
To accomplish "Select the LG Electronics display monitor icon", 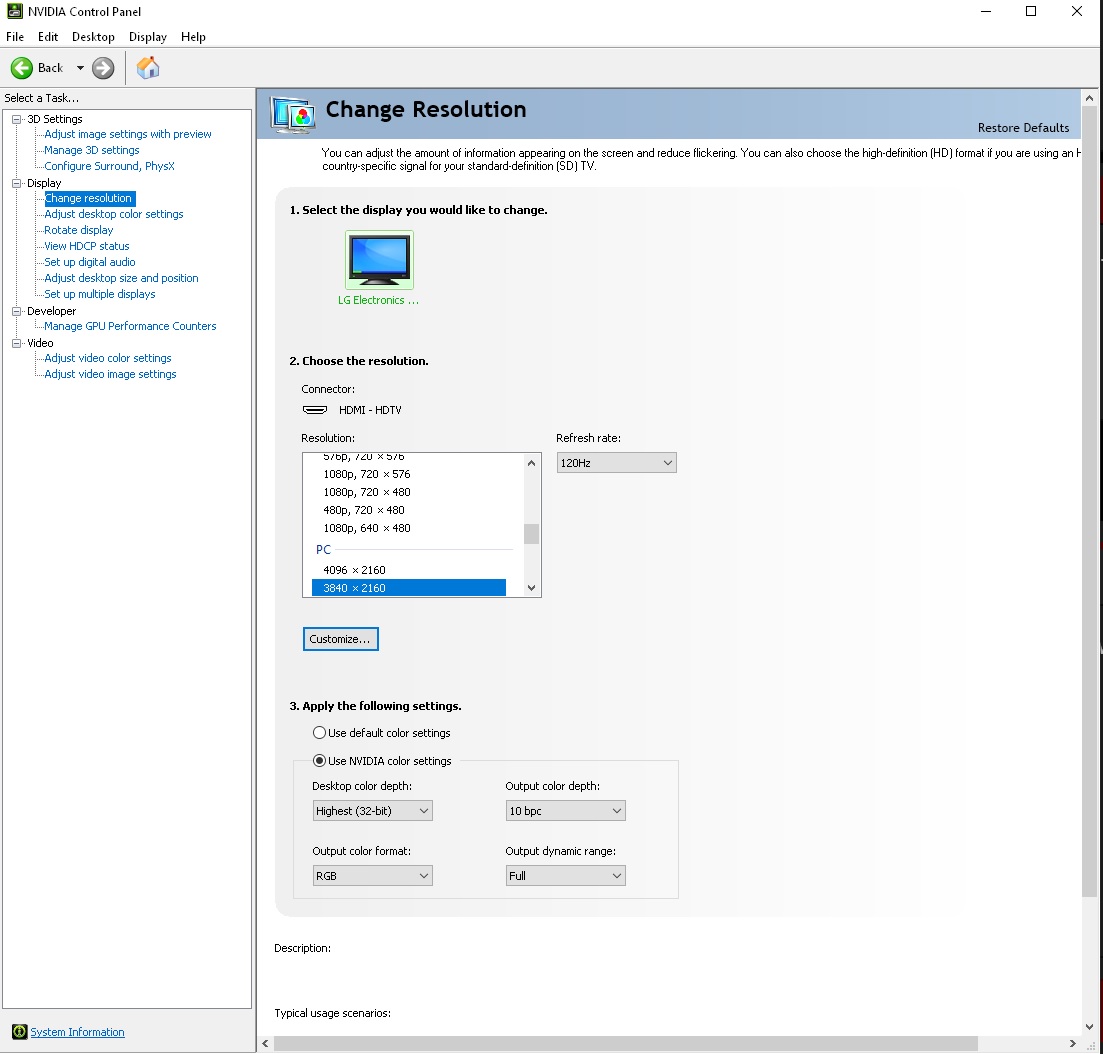I will pyautogui.click(x=379, y=260).
